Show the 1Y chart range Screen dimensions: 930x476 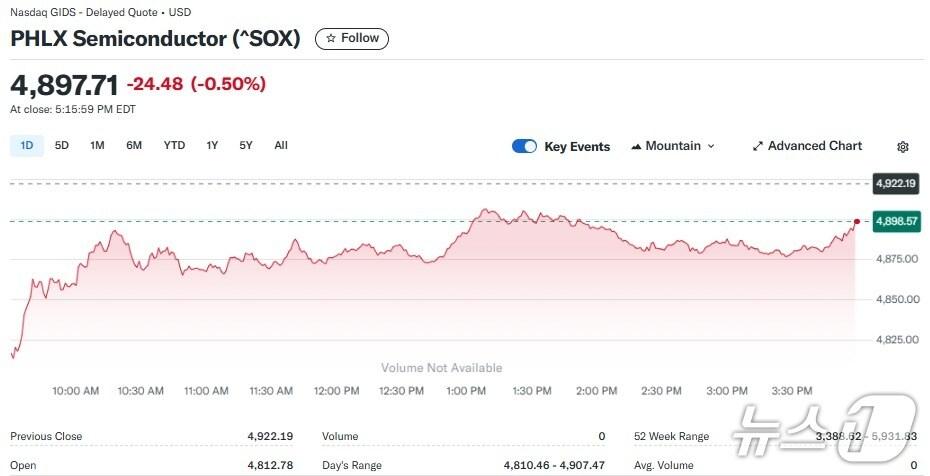[x=212, y=145]
